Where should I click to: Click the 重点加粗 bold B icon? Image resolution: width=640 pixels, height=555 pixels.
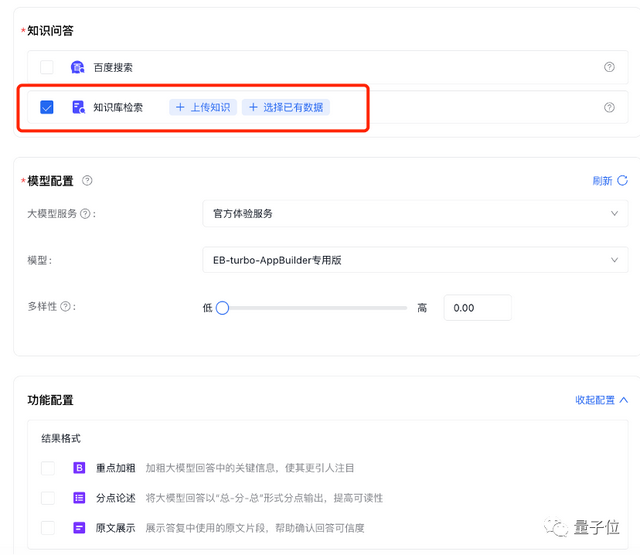pos(79,468)
